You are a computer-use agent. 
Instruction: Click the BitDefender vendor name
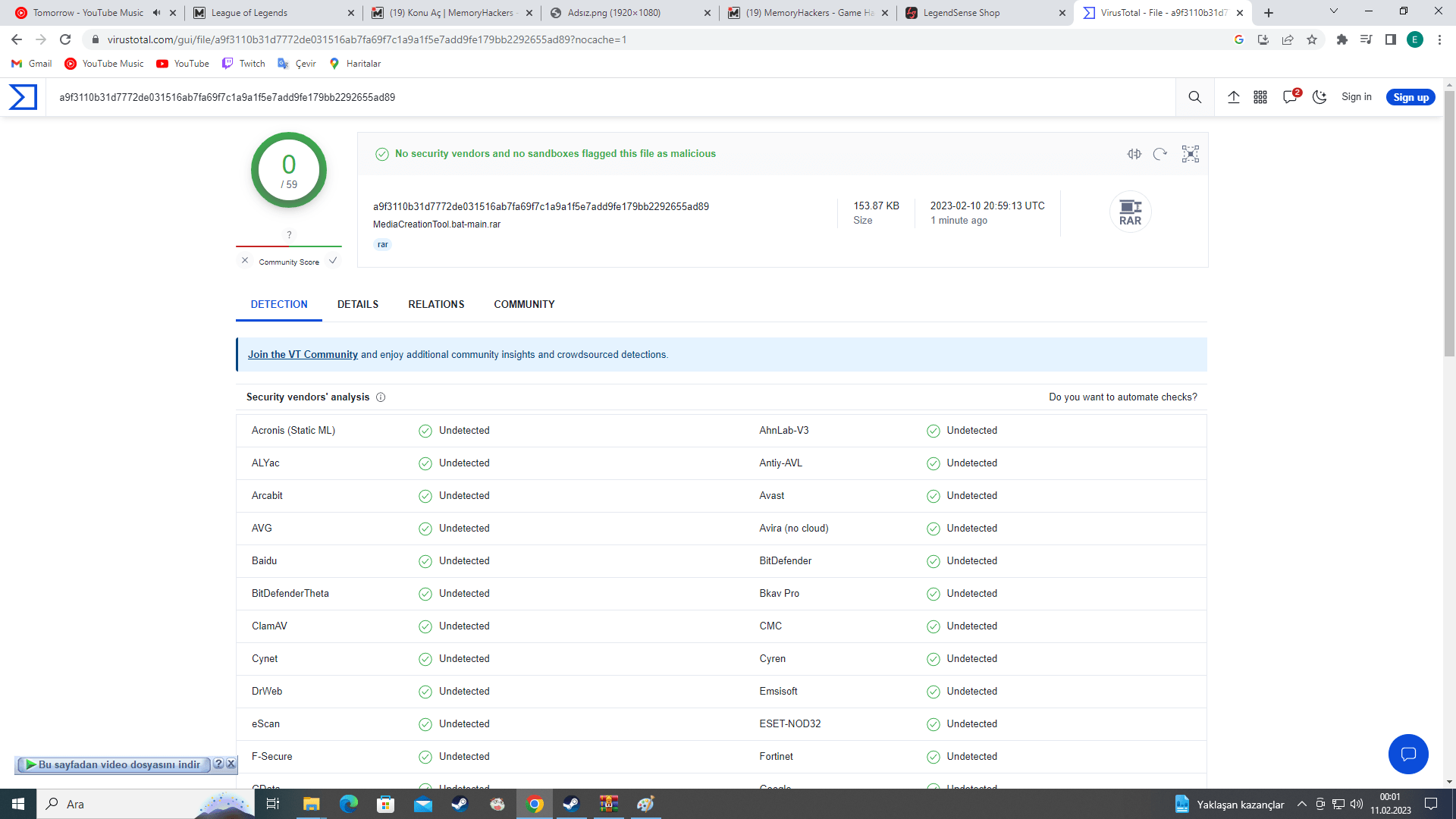(x=785, y=561)
